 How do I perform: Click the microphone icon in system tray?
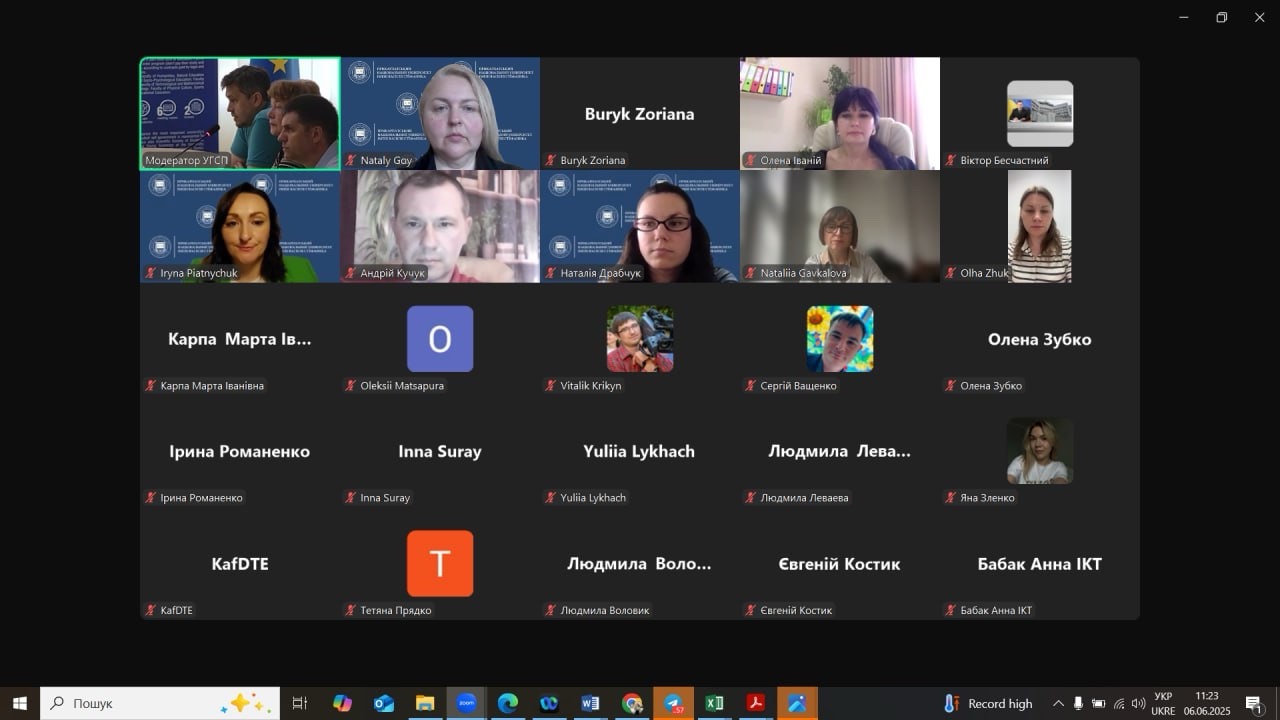[x=1078, y=703]
